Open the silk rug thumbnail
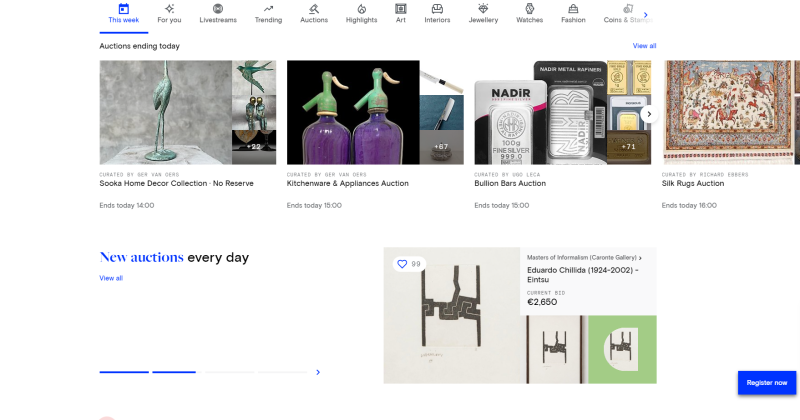Image resolution: width=800 pixels, height=420 pixels. (x=729, y=112)
